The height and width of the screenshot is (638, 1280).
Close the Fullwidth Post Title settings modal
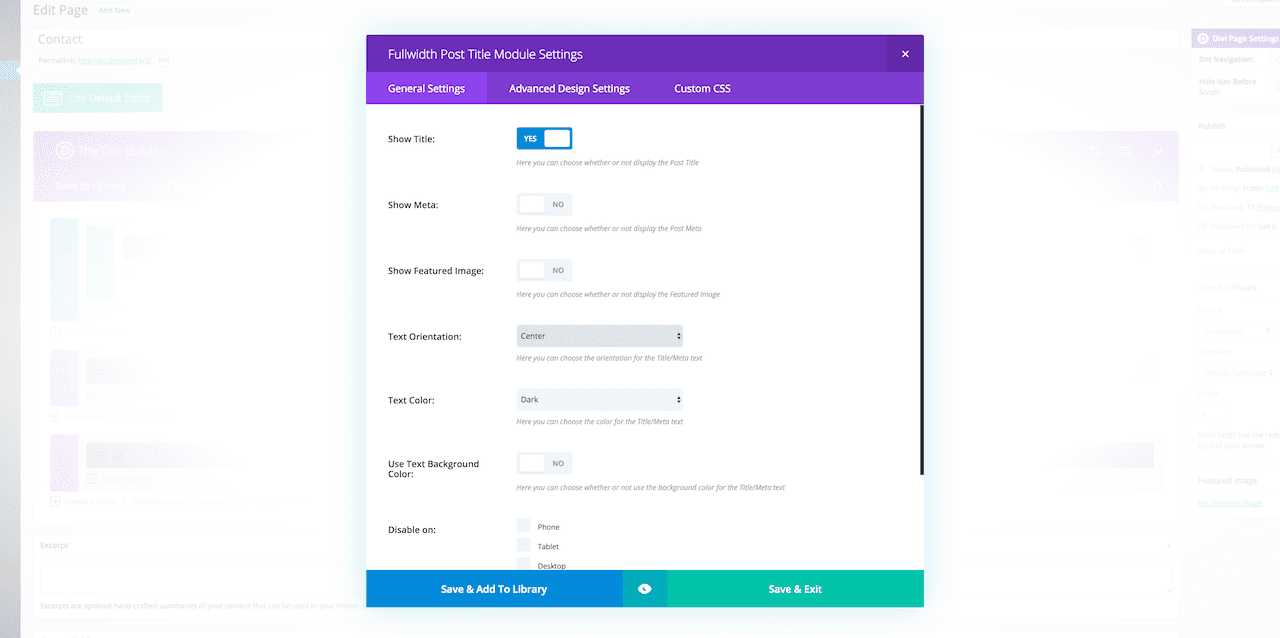pos(905,54)
